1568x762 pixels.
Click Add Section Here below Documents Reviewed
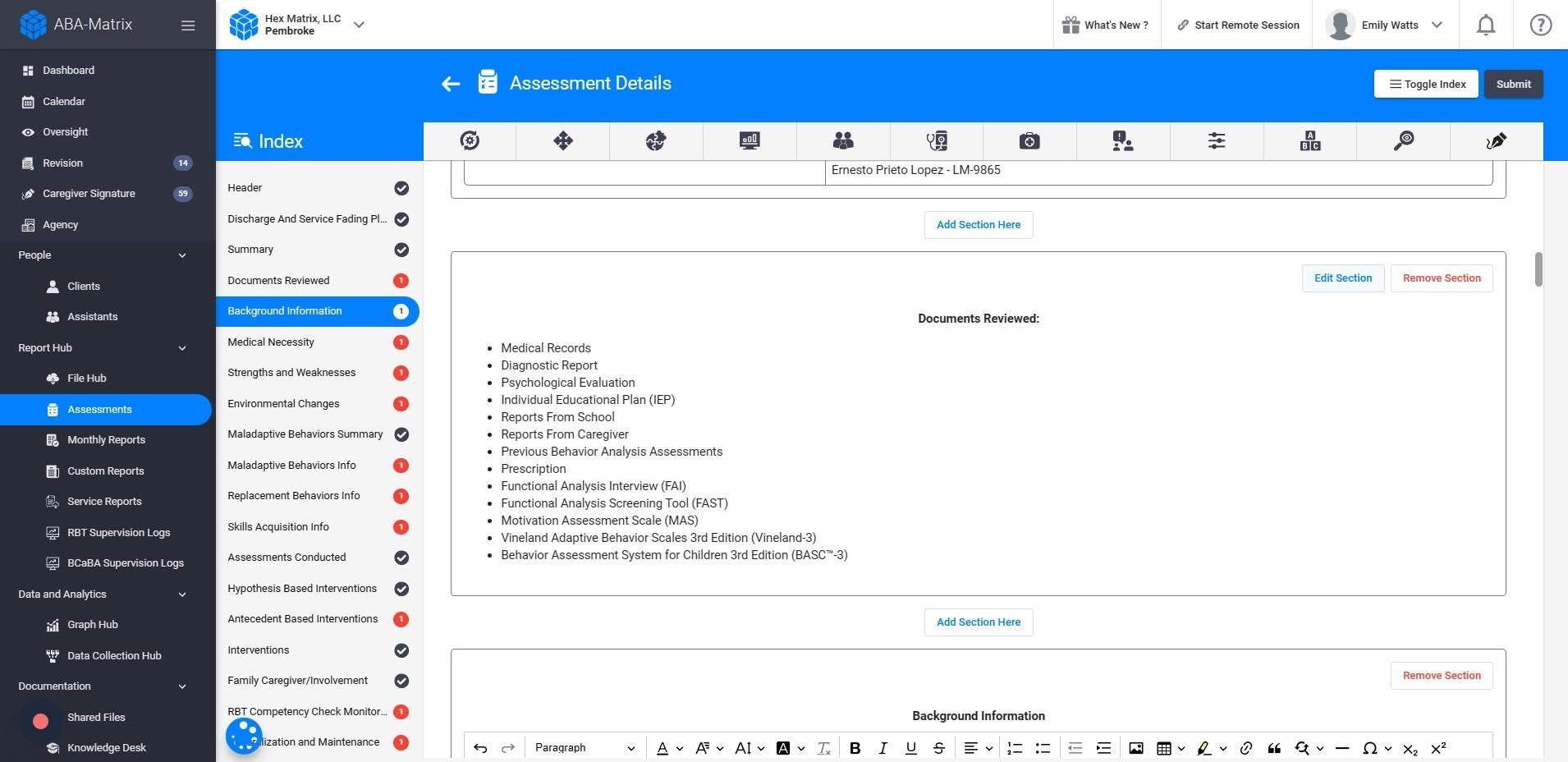pyautogui.click(x=979, y=622)
